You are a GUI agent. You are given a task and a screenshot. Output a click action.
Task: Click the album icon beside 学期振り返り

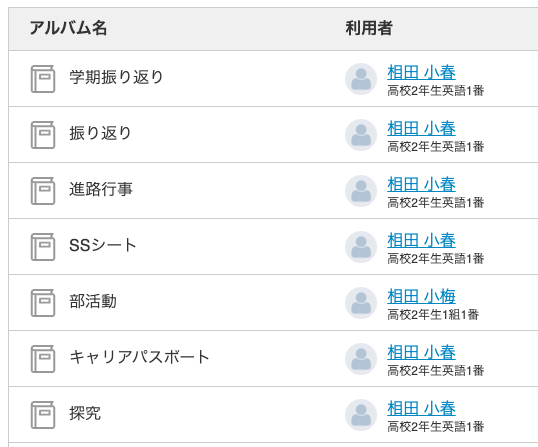pos(43,79)
